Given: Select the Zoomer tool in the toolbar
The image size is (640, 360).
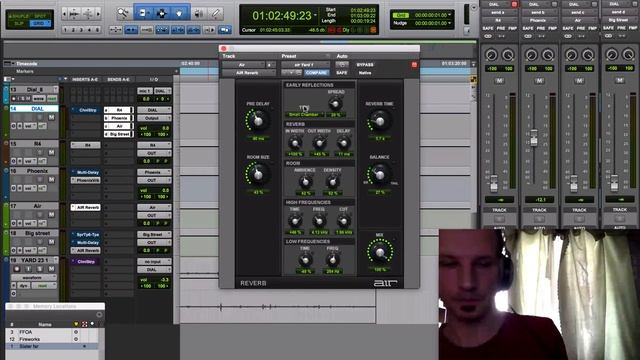Looking at the screenshot, I should pos(123,13).
